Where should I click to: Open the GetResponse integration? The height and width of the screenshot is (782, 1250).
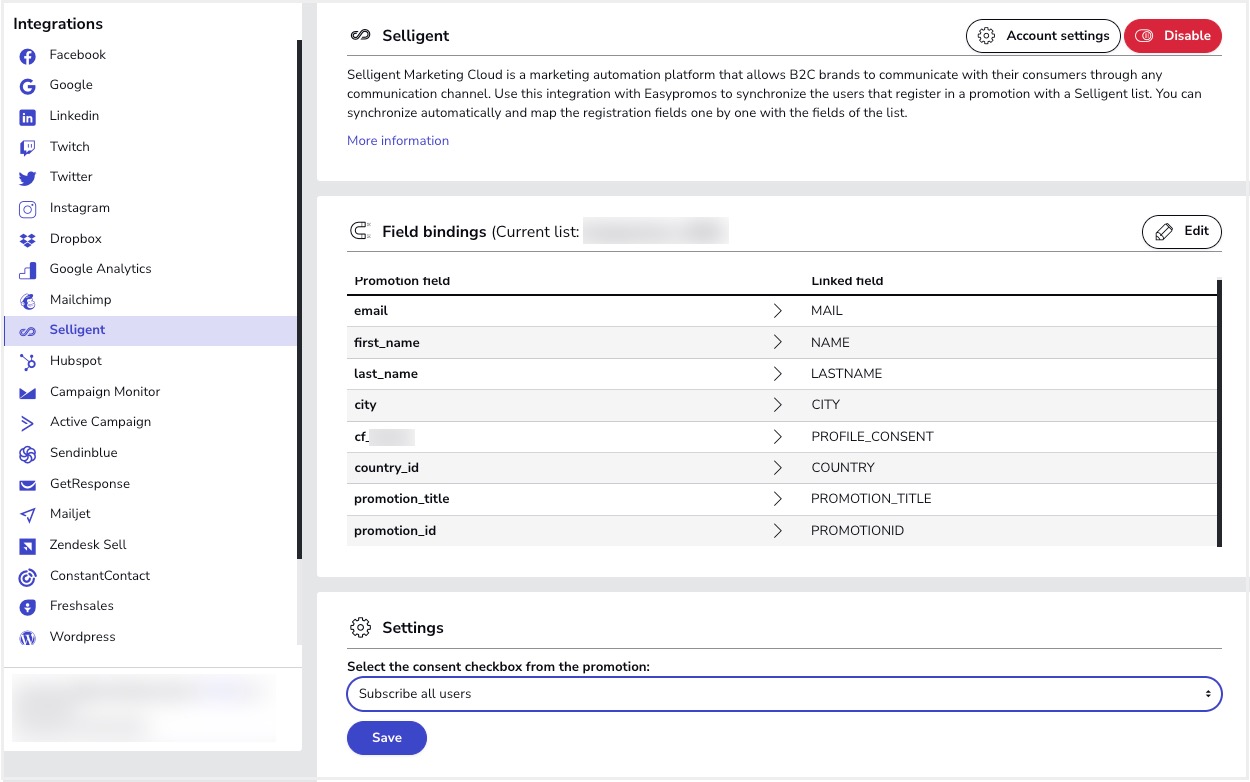click(x=90, y=484)
